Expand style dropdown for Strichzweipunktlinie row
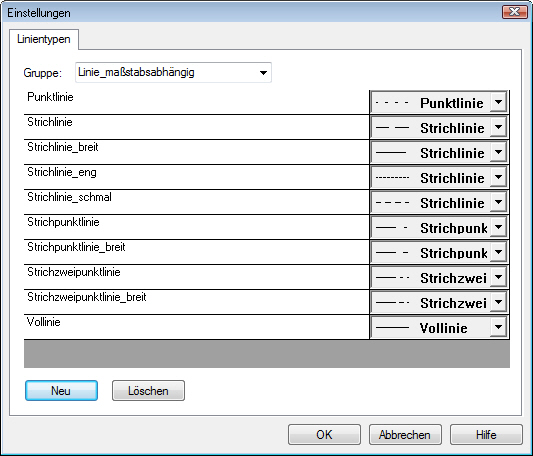Screen dimensions: 533x456 [x=498, y=277]
